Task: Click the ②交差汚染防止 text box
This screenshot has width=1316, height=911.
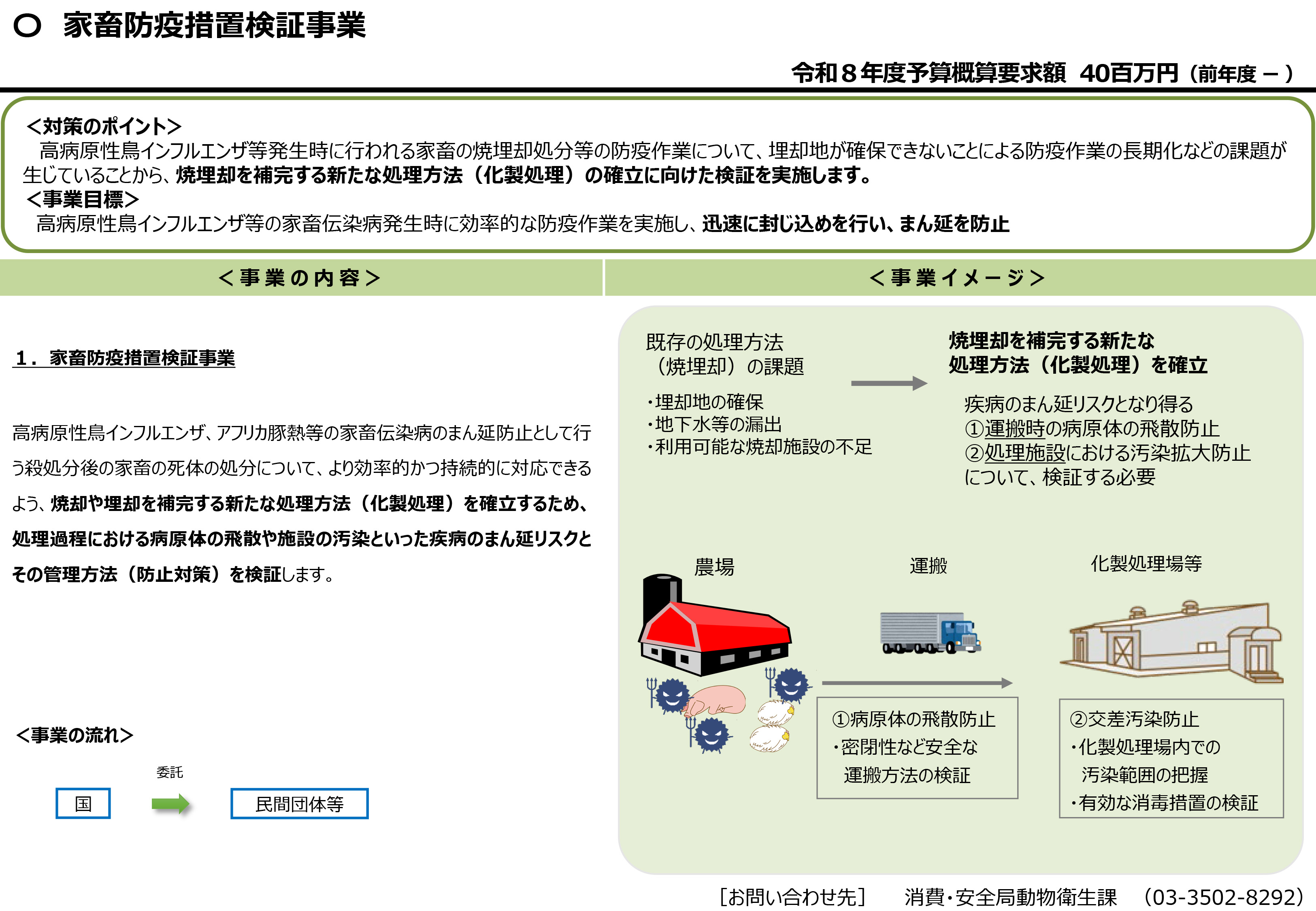Action: click(x=1171, y=759)
